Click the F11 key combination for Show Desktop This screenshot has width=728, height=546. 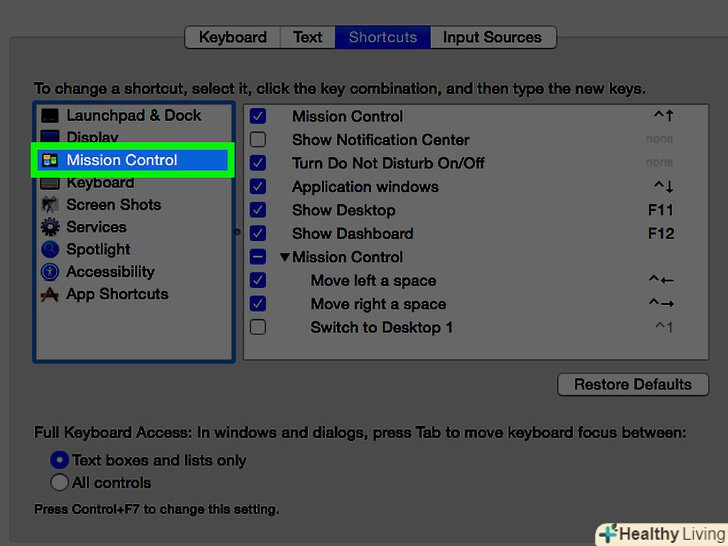point(661,210)
